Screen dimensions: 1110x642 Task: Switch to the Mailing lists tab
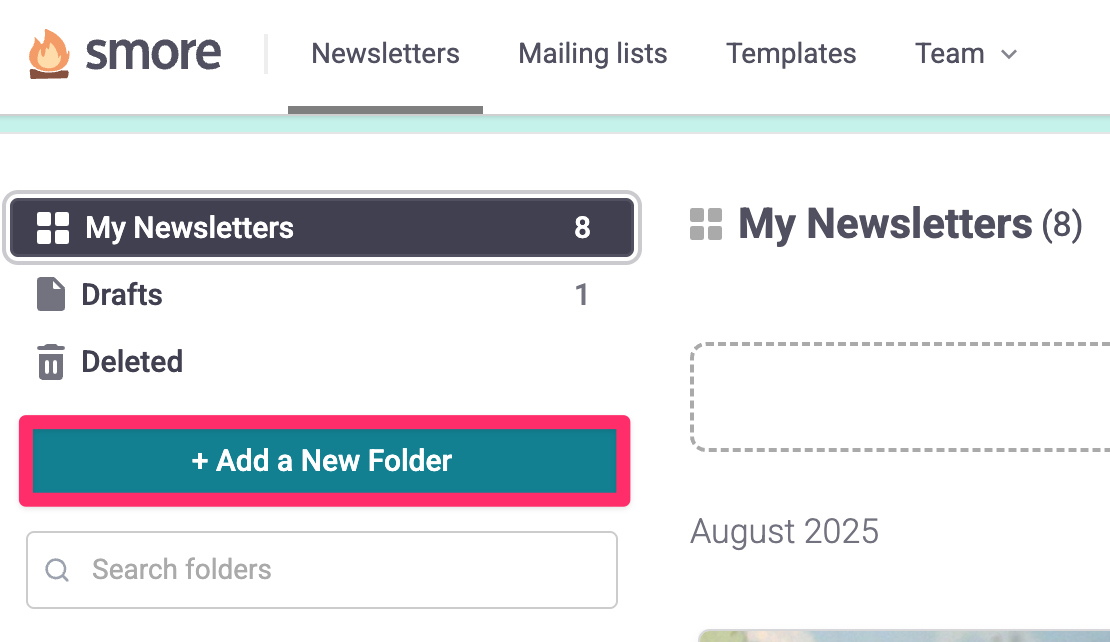[x=592, y=53]
